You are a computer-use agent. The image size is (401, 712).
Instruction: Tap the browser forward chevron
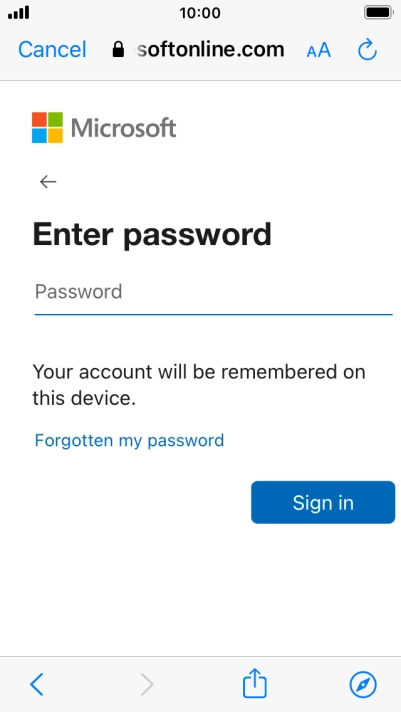pos(147,684)
